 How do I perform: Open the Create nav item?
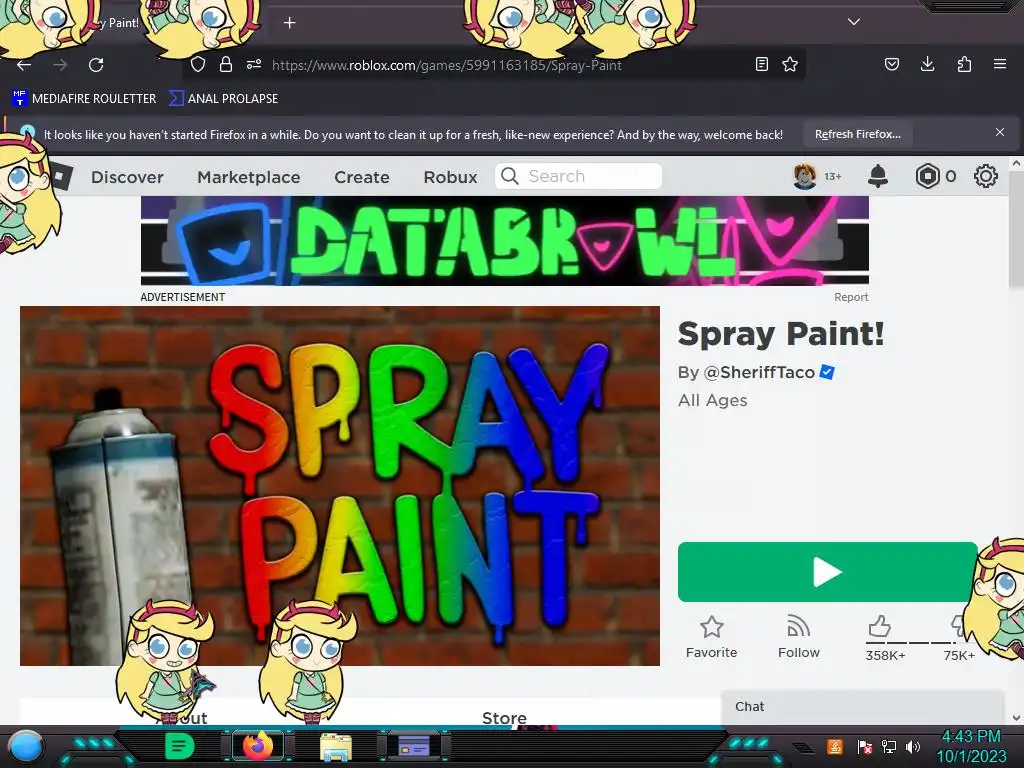(362, 177)
